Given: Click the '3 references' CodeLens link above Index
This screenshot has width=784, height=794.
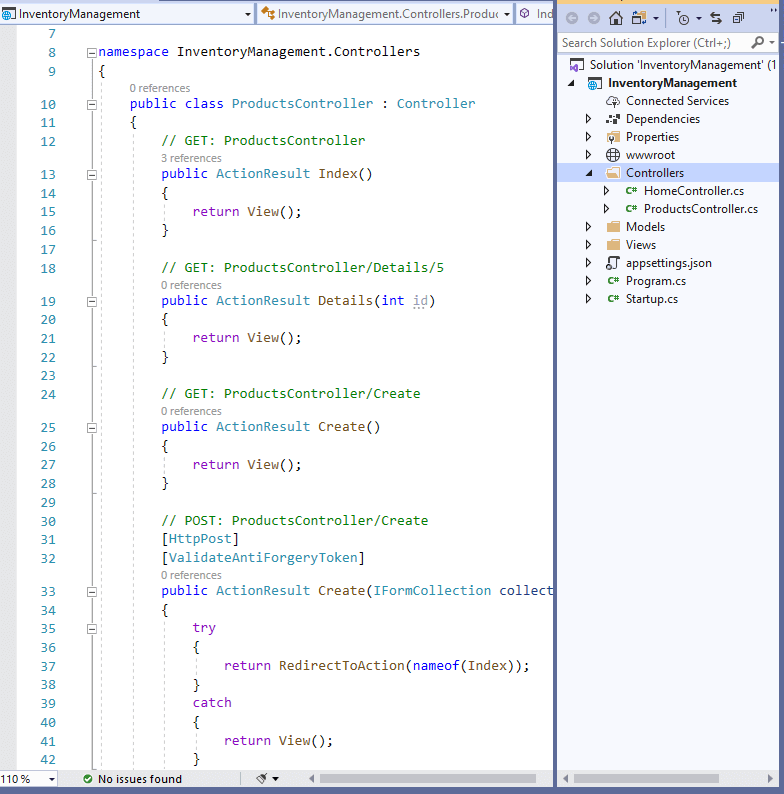Looking at the screenshot, I should point(191,158).
